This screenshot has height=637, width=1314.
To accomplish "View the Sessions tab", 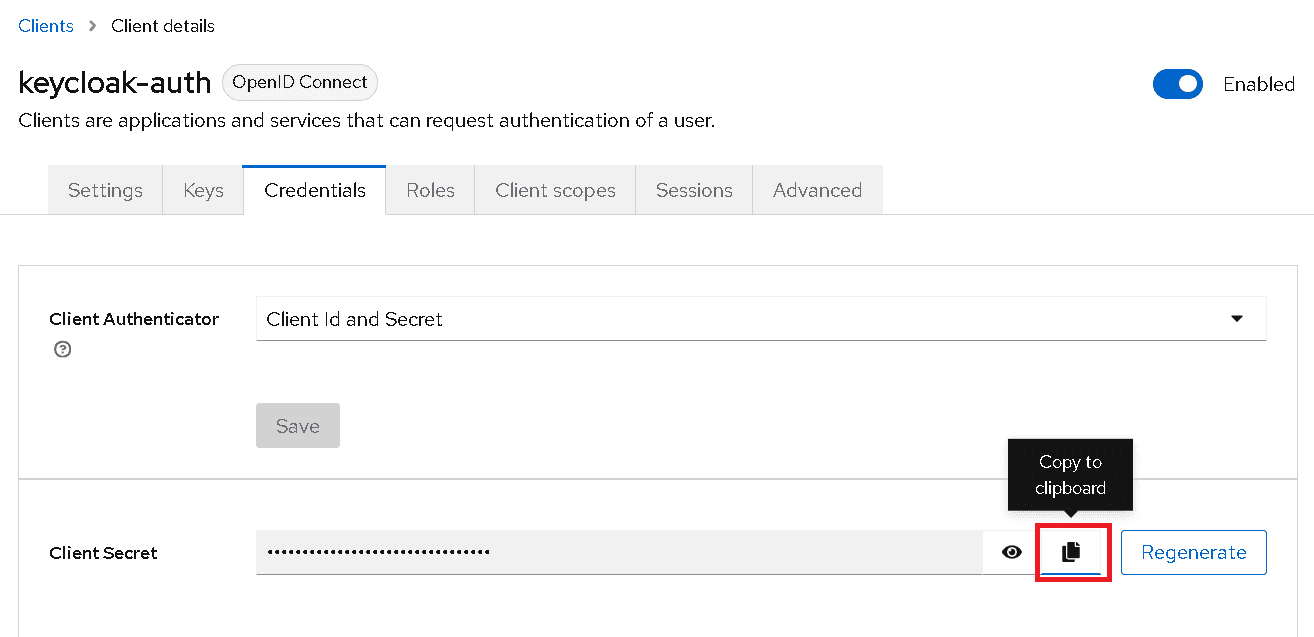I will [694, 190].
